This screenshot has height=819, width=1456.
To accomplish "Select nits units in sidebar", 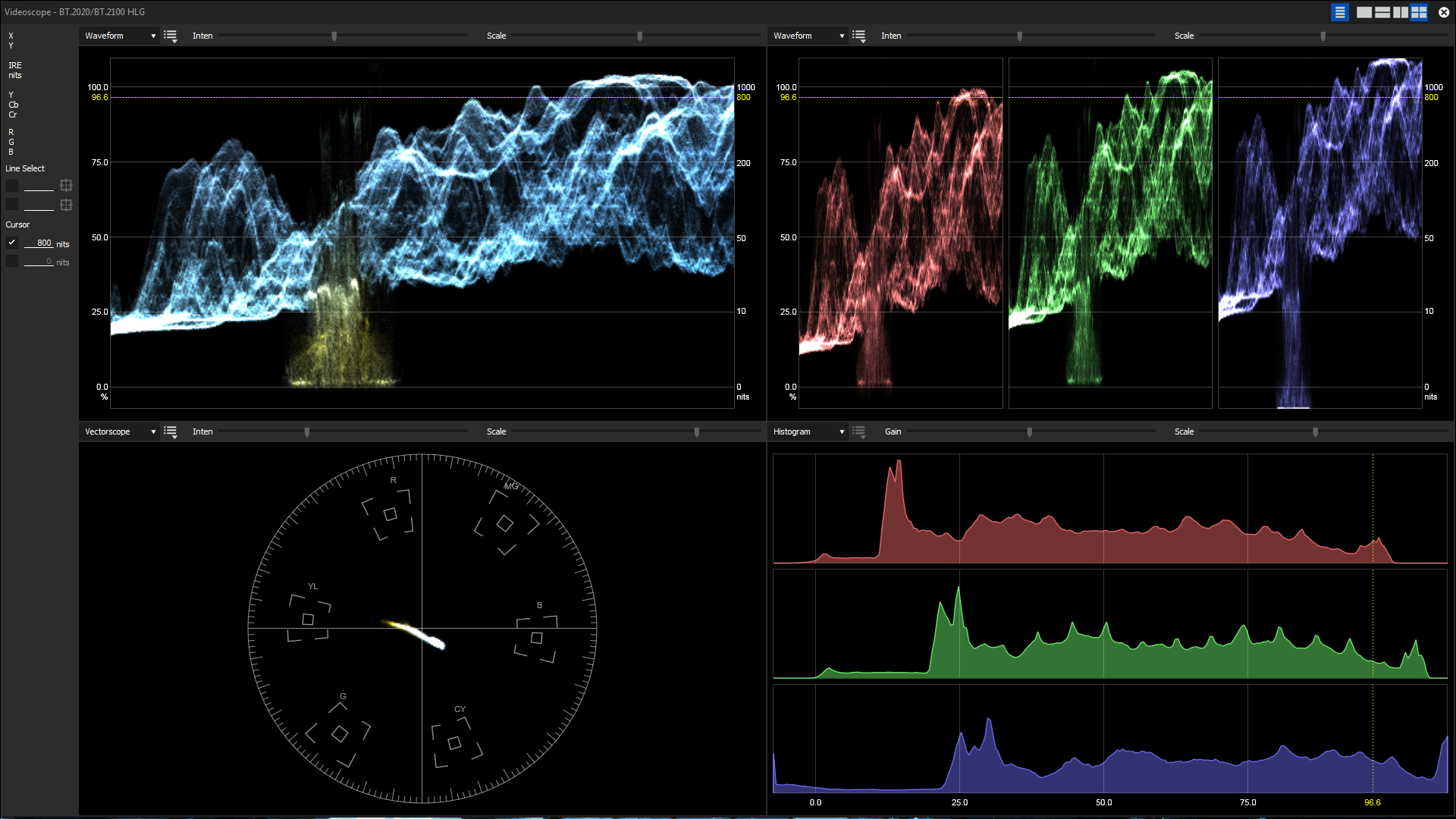I will tap(15, 75).
